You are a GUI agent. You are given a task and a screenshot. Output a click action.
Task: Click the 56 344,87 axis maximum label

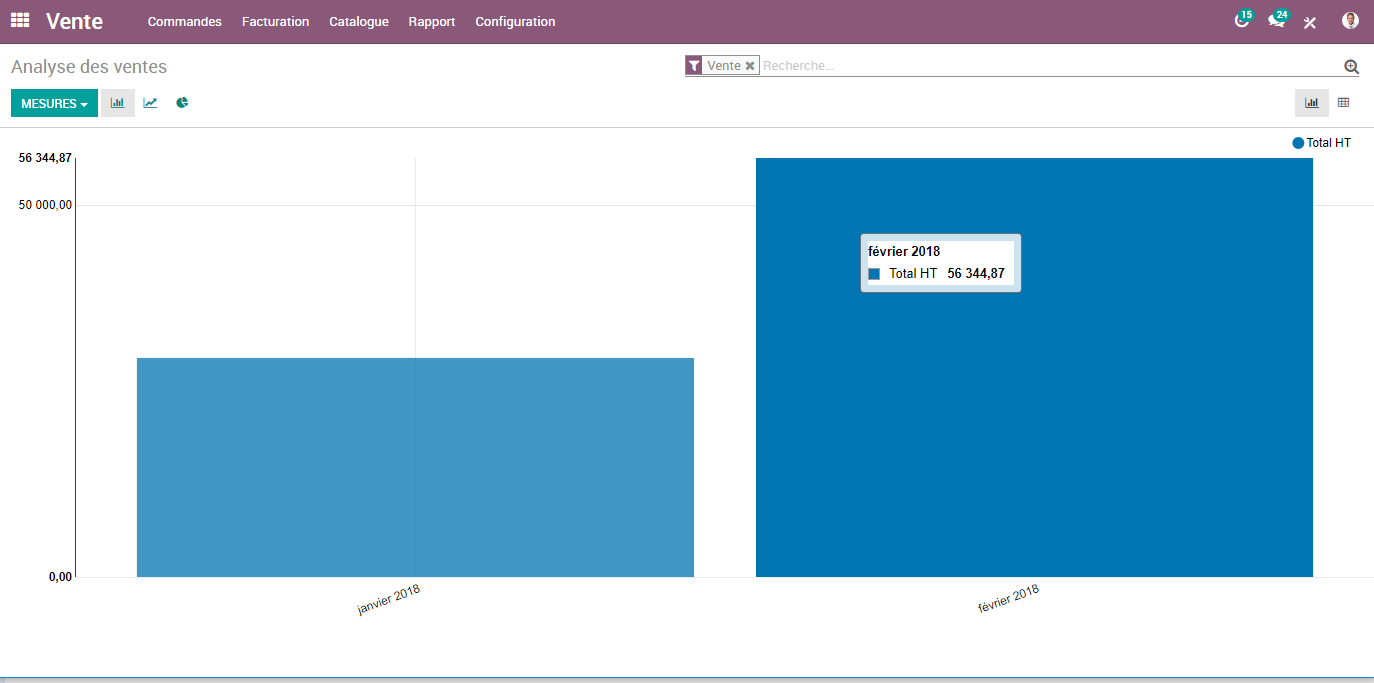coord(46,158)
